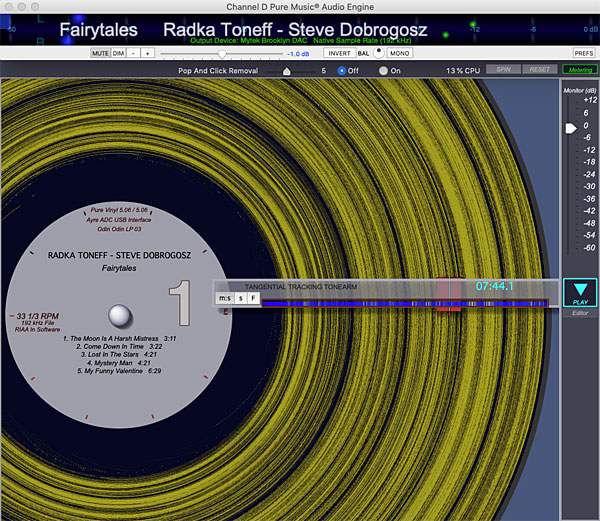This screenshot has width=600, height=521.
Task: Click the RESET button
Action: 540,69
